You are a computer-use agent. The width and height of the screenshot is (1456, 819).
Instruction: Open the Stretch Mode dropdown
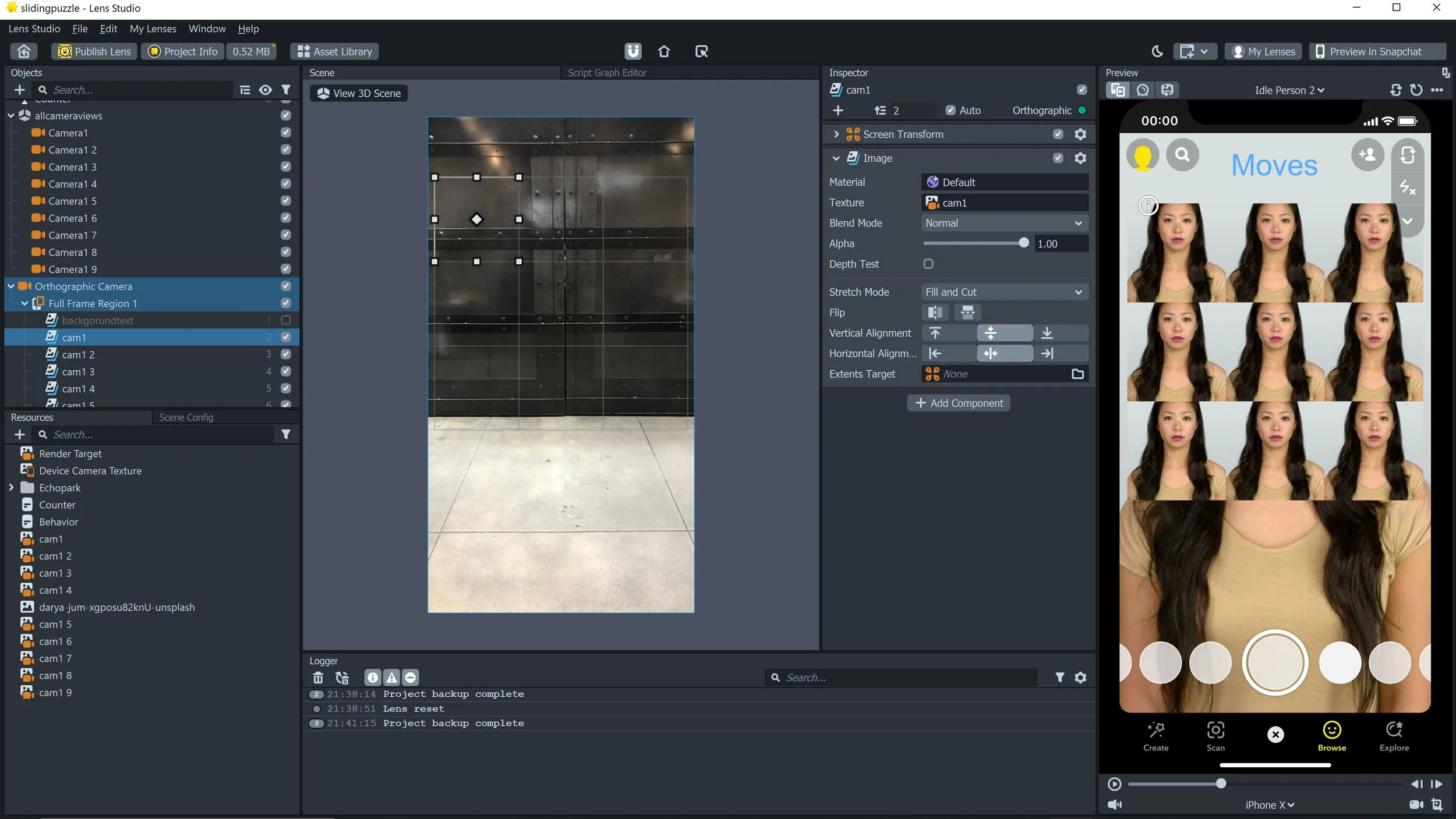coord(1004,292)
